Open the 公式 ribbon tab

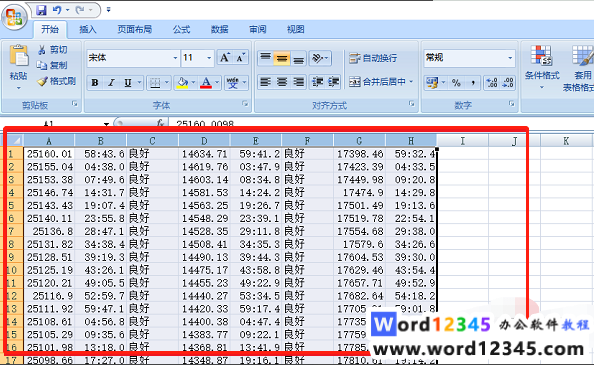coord(181,29)
